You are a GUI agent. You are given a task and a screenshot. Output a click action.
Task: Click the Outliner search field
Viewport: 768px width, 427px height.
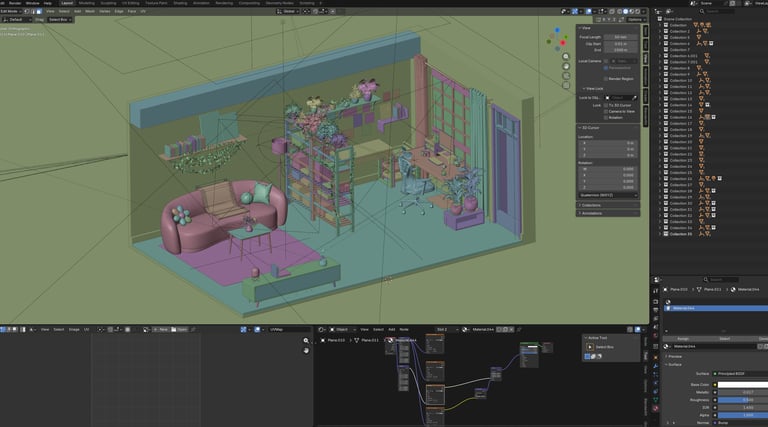click(719, 11)
